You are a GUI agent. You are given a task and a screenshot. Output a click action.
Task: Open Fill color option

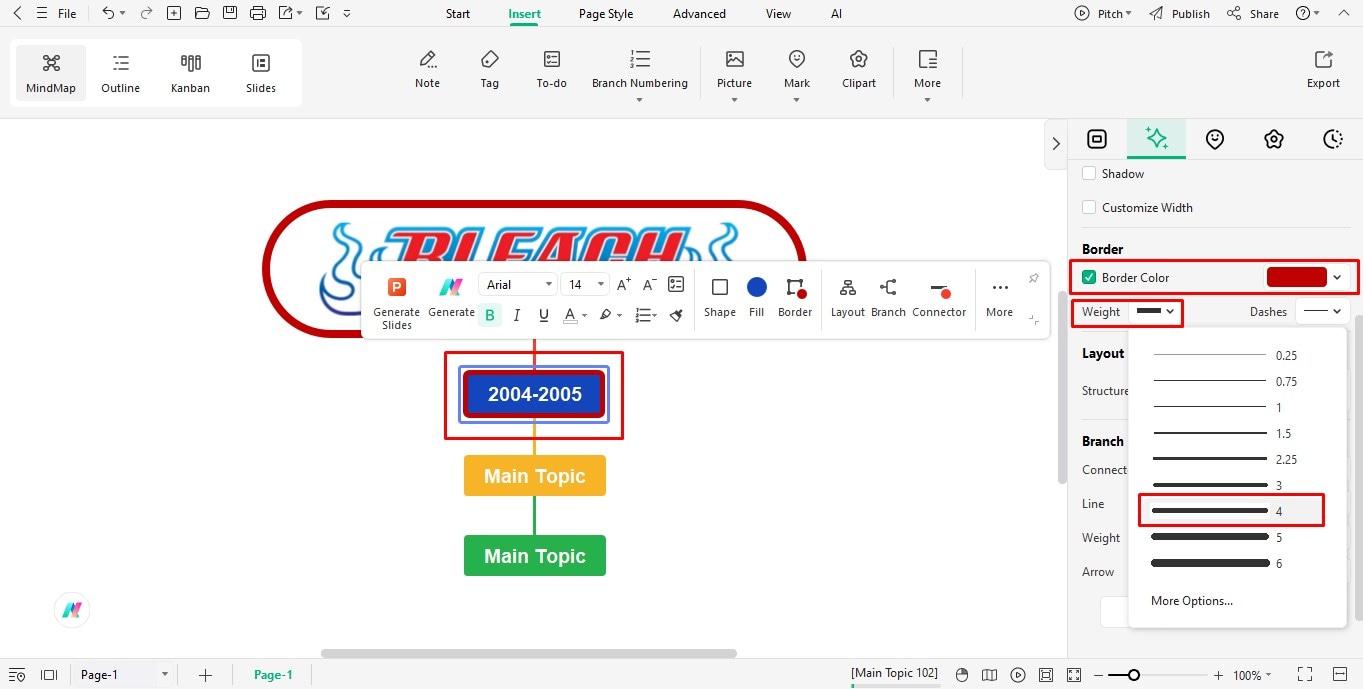click(x=757, y=298)
